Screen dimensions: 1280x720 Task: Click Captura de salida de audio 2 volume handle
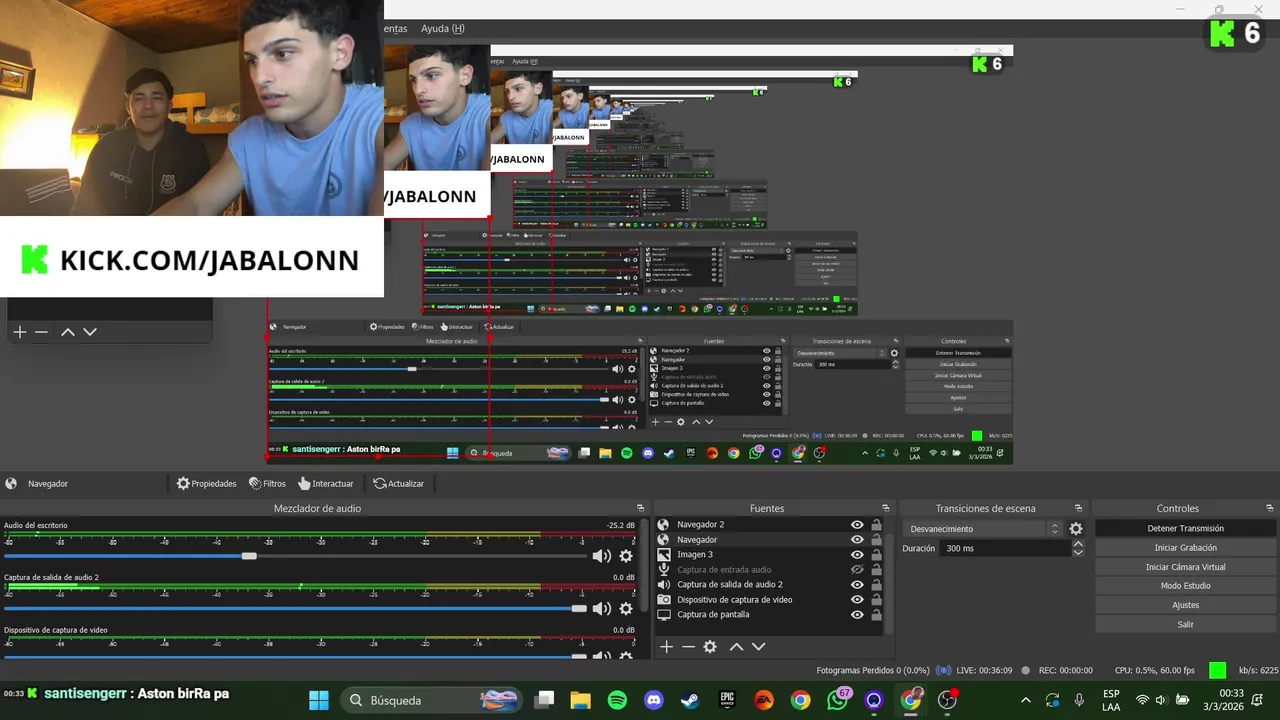[579, 608]
